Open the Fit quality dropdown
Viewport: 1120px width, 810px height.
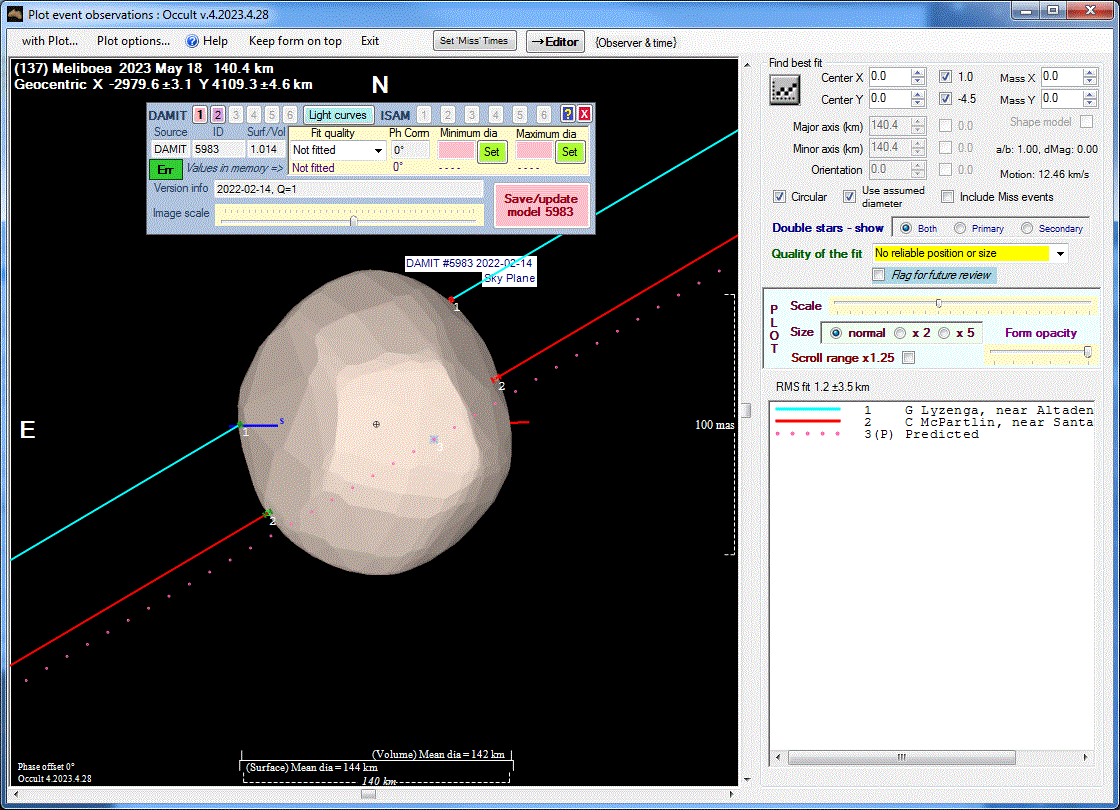click(x=377, y=150)
